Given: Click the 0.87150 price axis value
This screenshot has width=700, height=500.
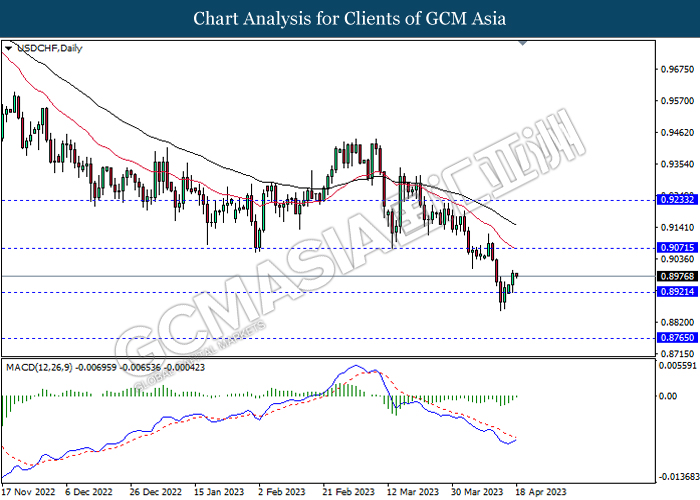Looking at the screenshot, I should (x=677, y=354).
